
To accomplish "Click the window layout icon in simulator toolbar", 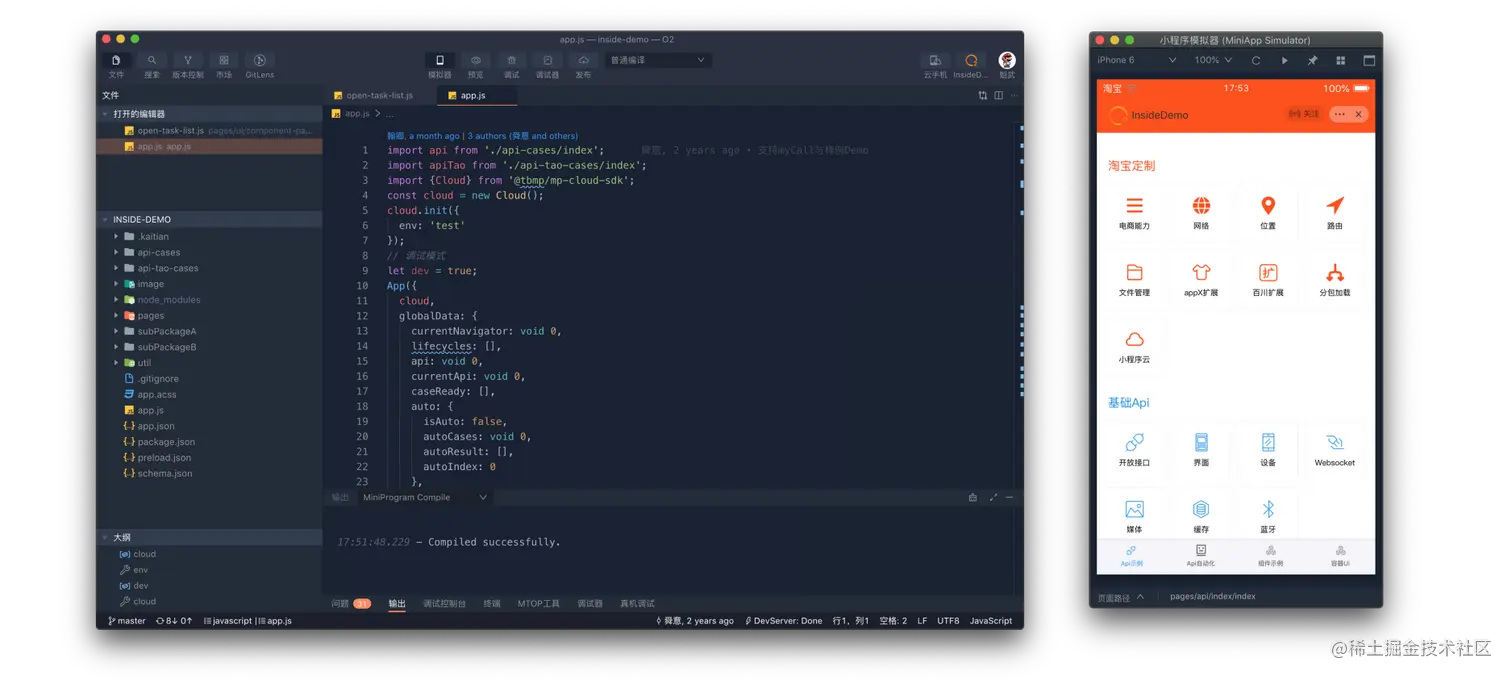I will pyautogui.click(x=1369, y=60).
